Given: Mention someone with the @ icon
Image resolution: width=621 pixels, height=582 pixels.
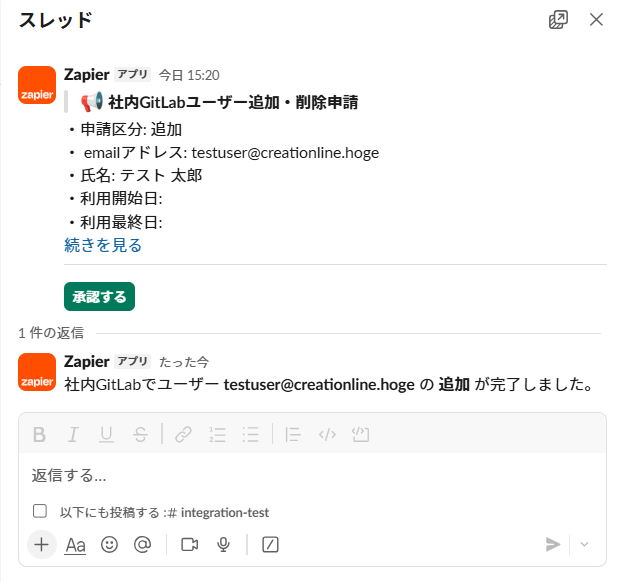Looking at the screenshot, I should coord(142,545).
